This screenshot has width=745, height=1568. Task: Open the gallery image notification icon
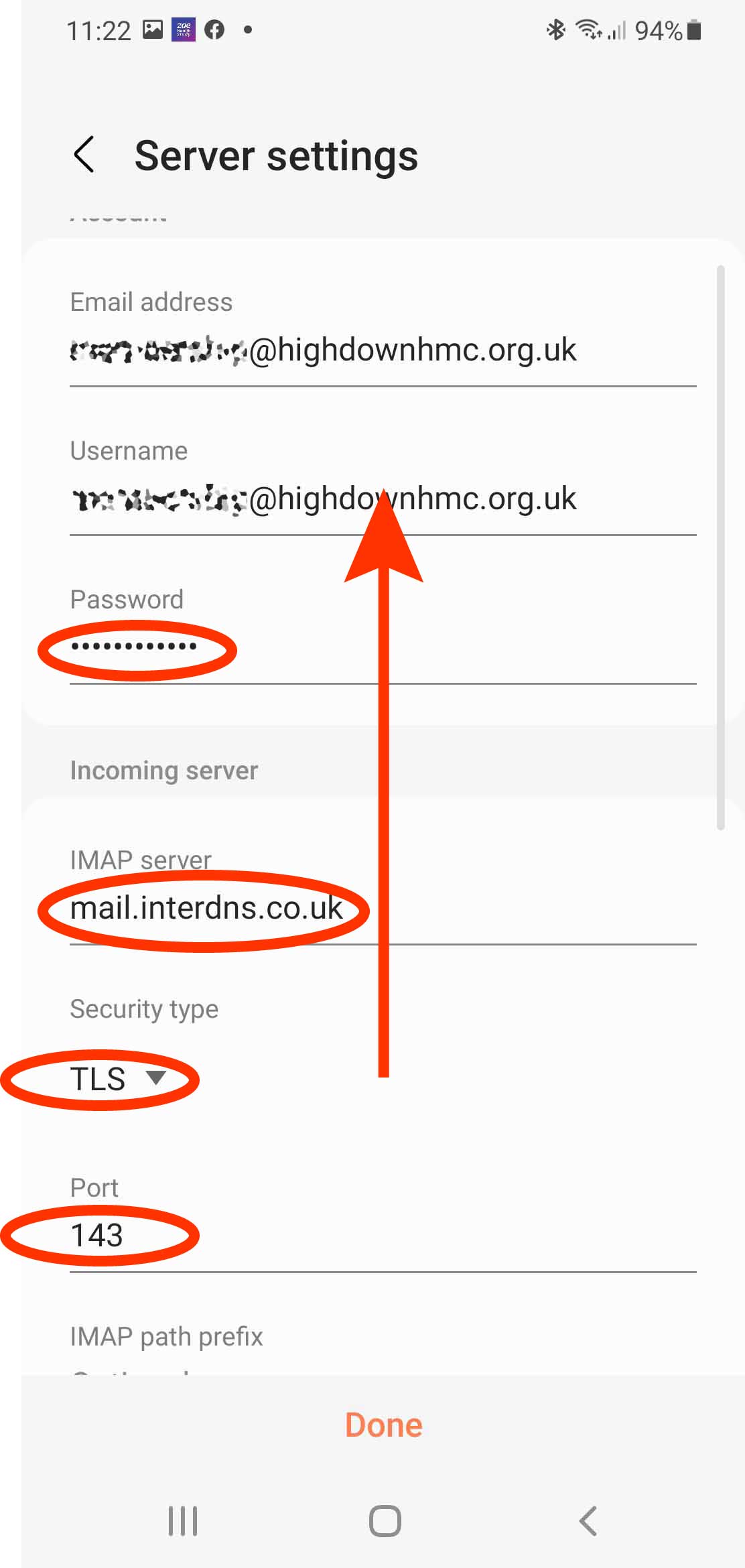tap(153, 29)
